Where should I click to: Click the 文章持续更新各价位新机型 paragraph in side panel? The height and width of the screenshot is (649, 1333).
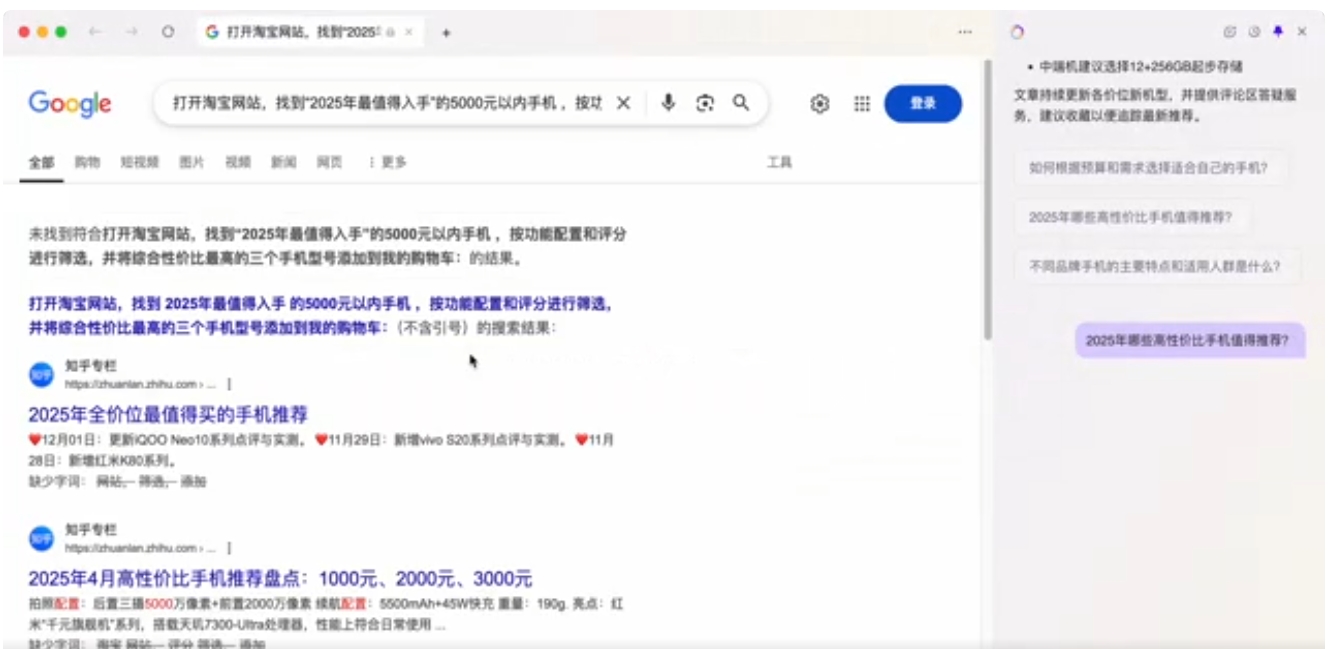(x=1157, y=107)
